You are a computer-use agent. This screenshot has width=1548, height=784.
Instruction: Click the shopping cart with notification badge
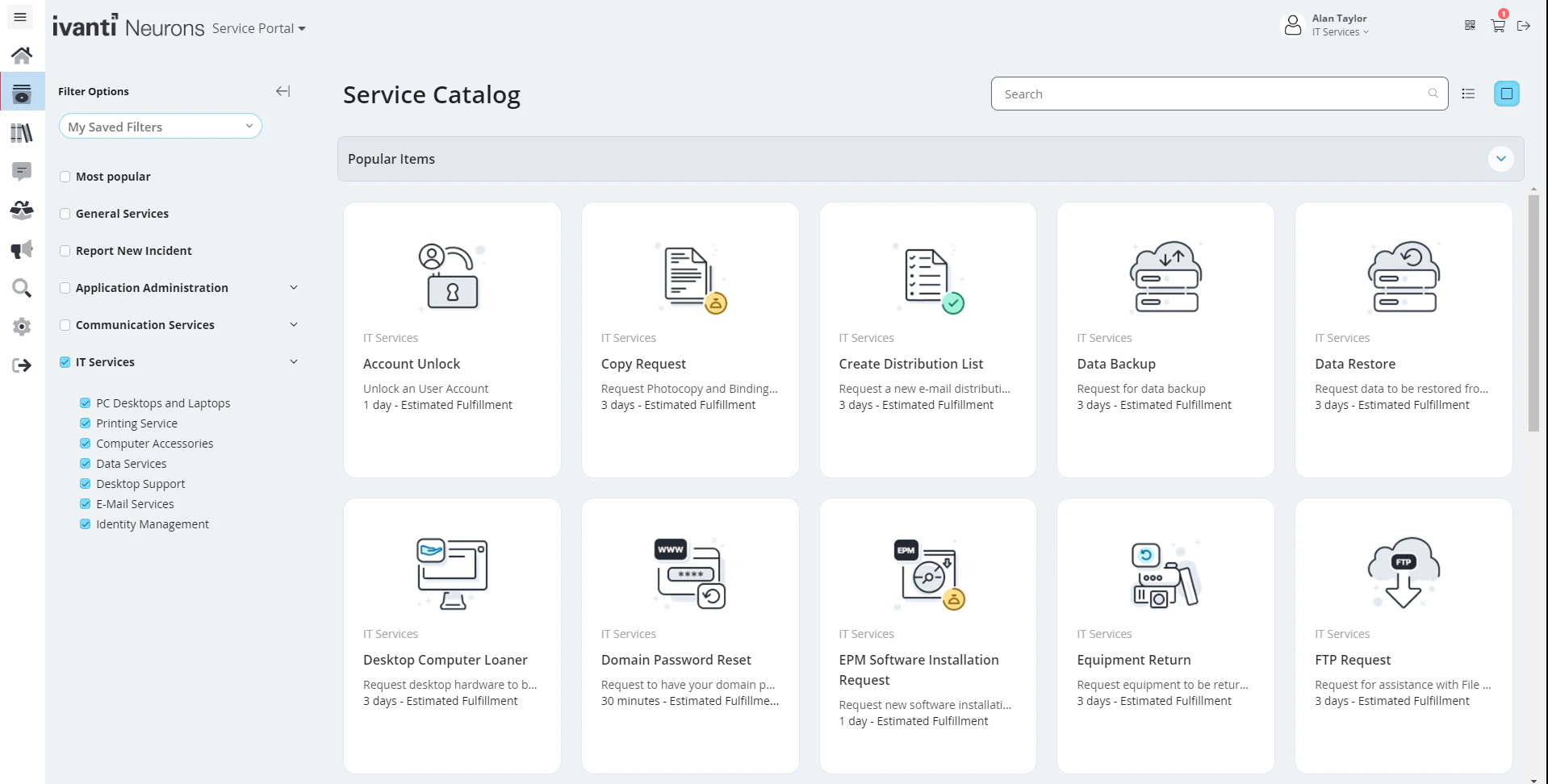[1497, 25]
